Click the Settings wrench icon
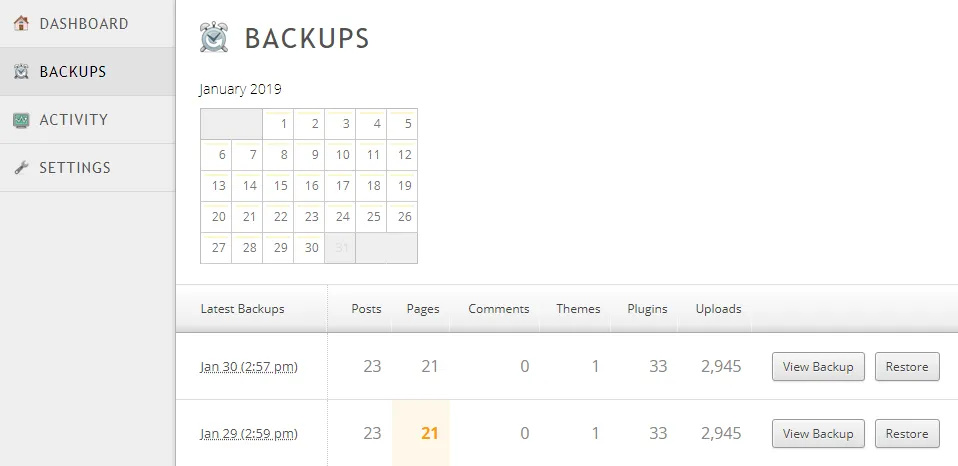958x466 pixels. (x=21, y=168)
